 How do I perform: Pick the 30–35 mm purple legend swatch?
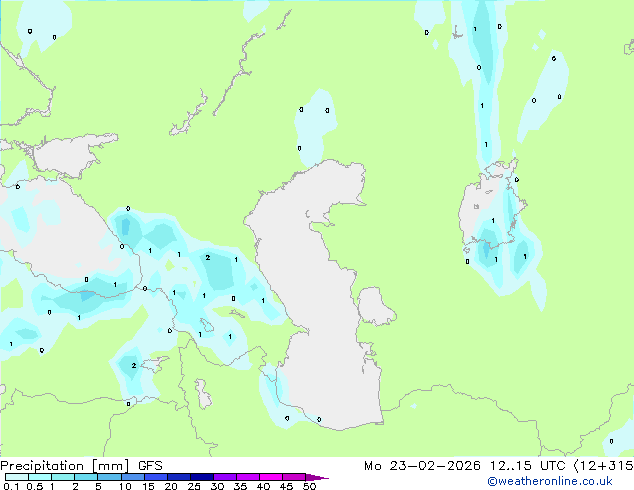click(225, 477)
